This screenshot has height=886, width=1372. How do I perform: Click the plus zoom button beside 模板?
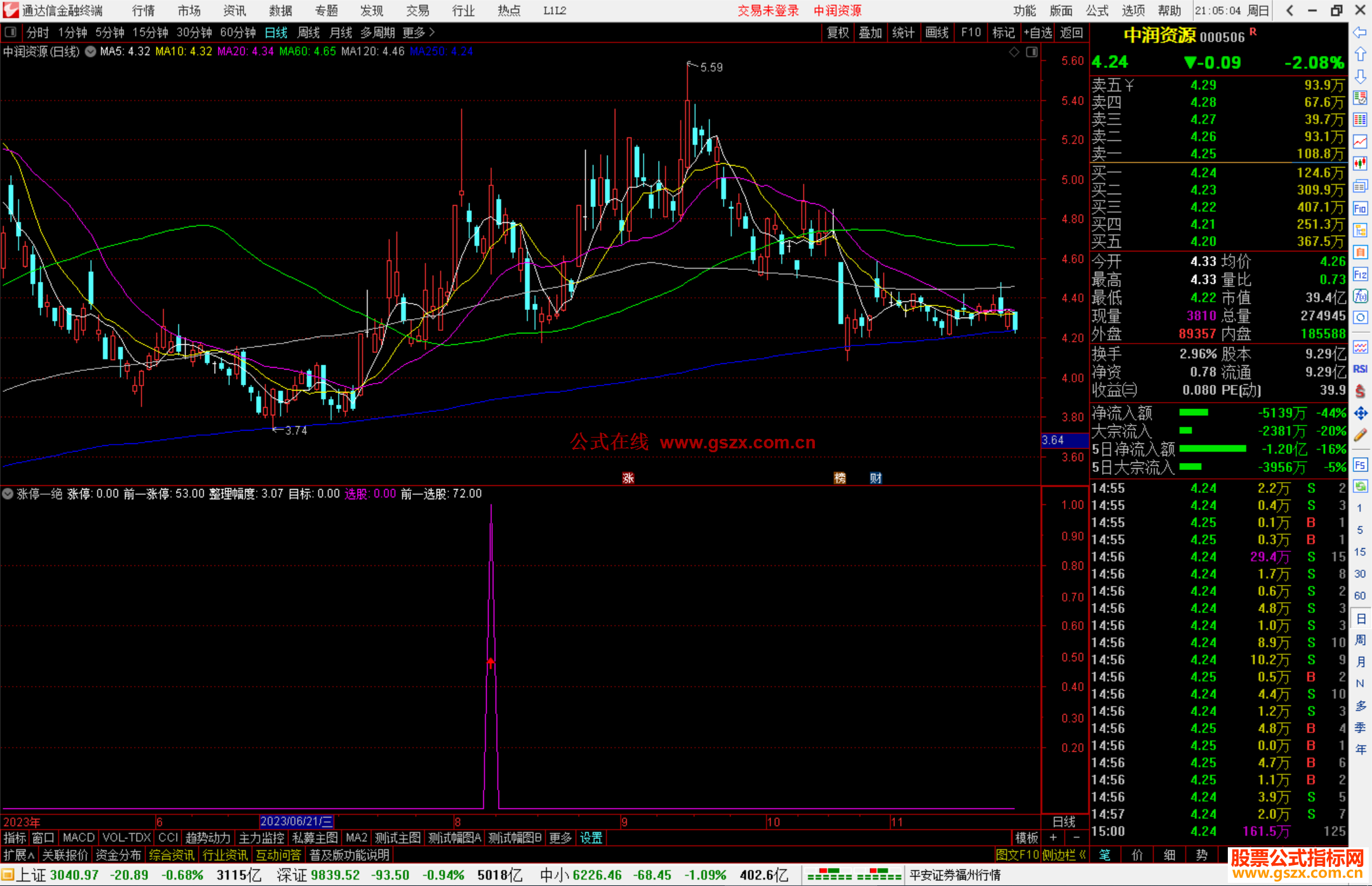click(x=1053, y=838)
